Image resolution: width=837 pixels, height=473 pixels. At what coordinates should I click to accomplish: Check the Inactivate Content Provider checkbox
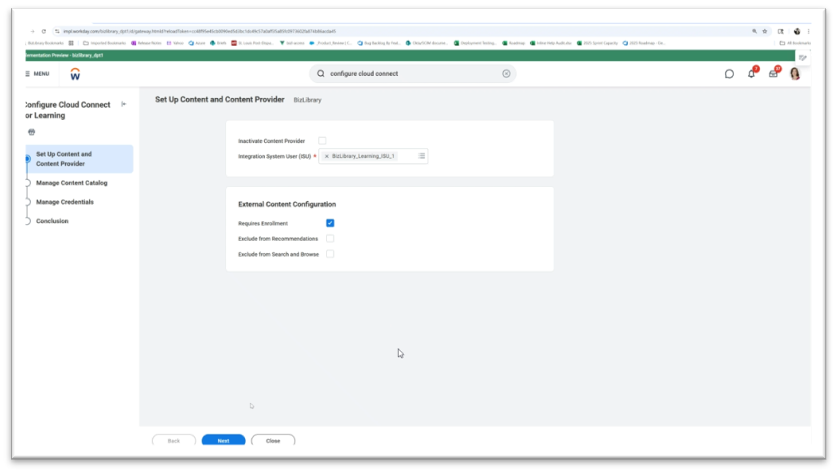[322, 141]
